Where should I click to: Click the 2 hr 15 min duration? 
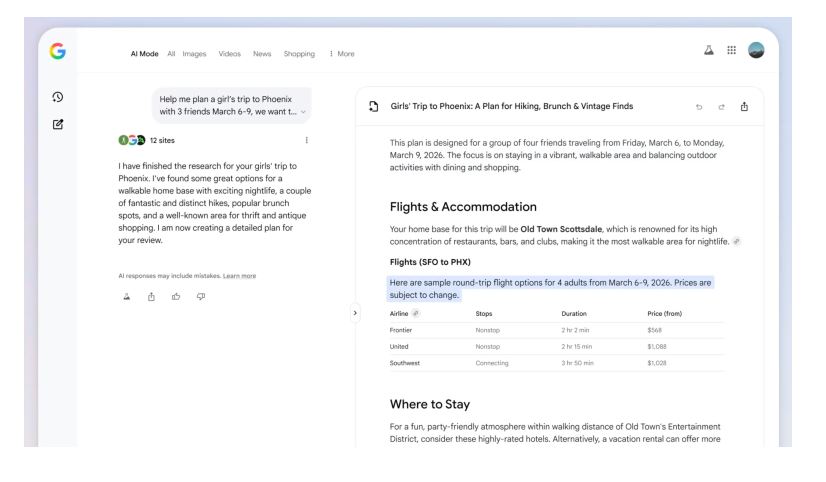point(576,347)
